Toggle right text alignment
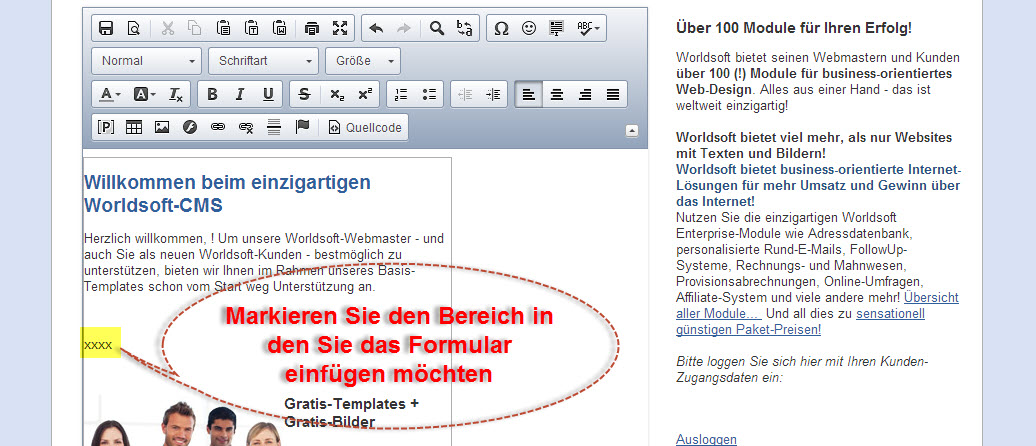1036x446 pixels. 585,94
